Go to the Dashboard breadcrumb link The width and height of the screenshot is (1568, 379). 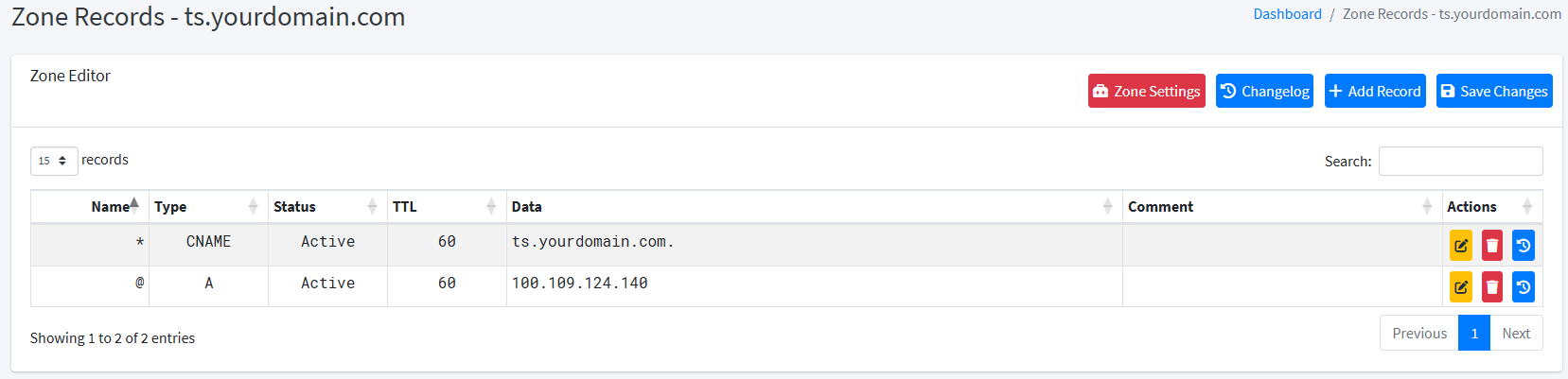tap(1287, 14)
